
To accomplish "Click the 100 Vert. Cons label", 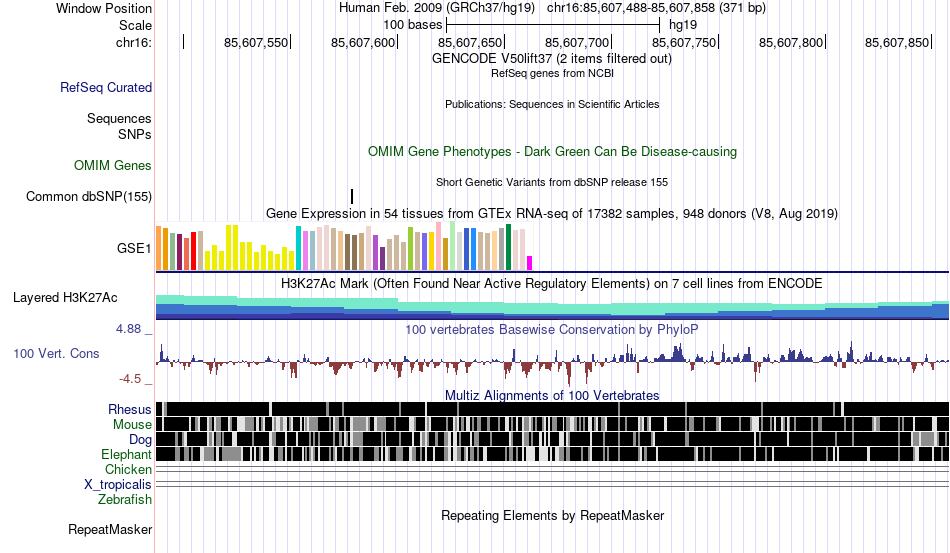I will point(56,353).
